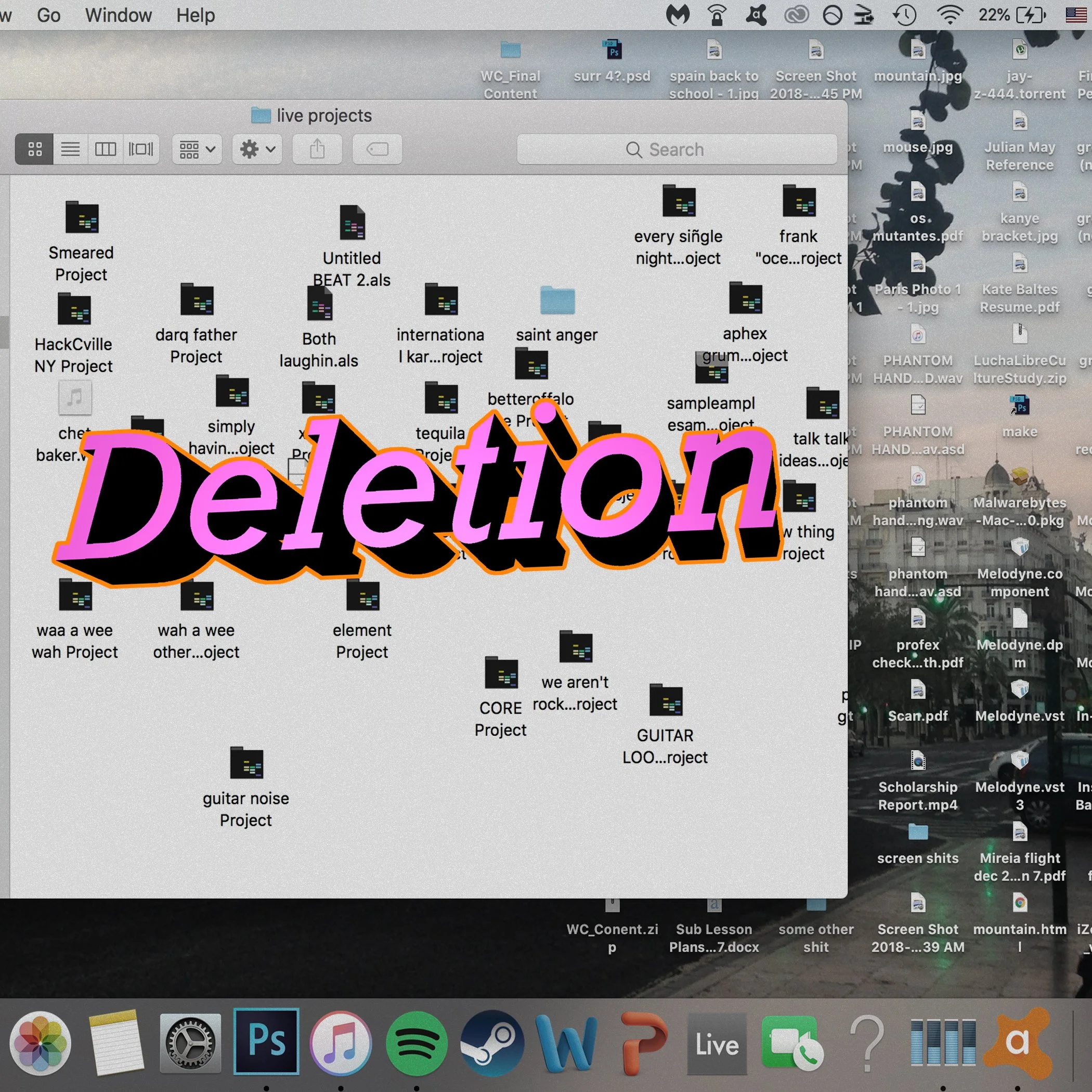
Task: Switch Finder to column view
Action: click(x=106, y=149)
